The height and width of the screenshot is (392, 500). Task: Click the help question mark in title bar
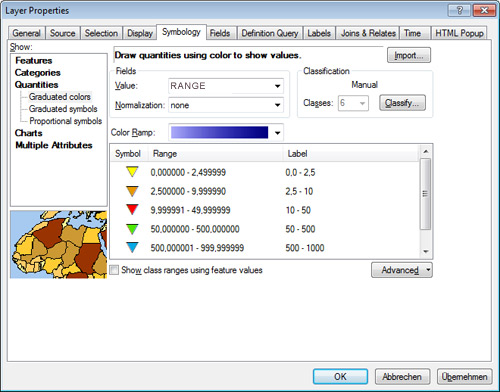(x=459, y=10)
